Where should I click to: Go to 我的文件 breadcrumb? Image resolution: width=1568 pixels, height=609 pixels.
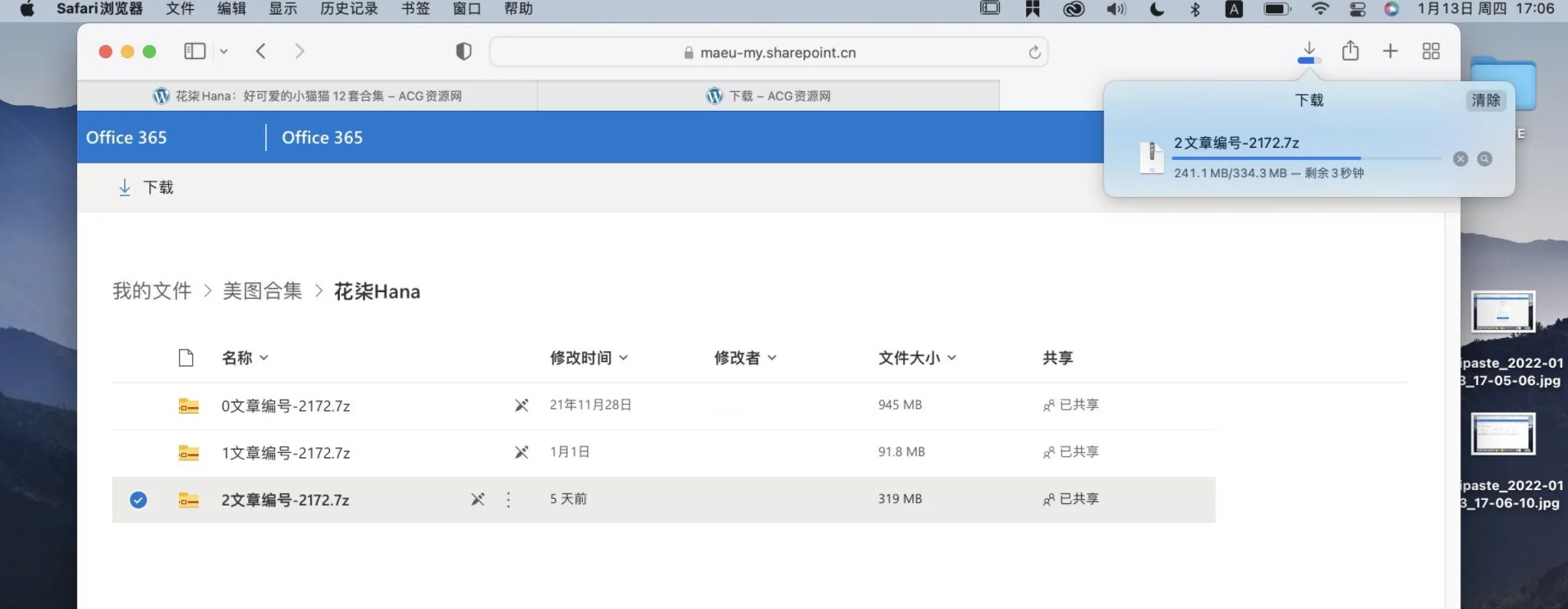coord(152,291)
